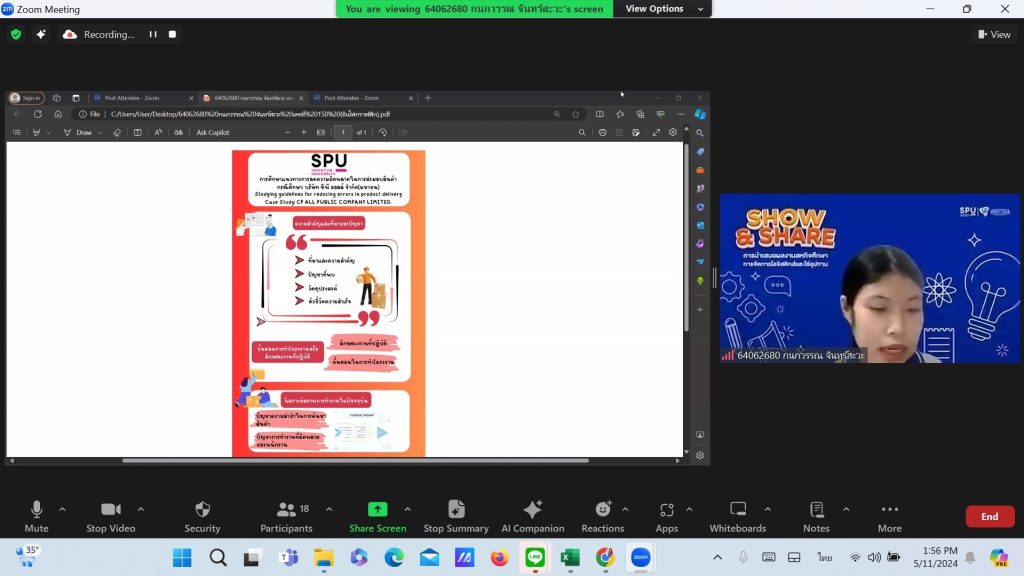This screenshot has height=576, width=1024.
Task: Expand the caret next to Participants
Action: [329, 509]
